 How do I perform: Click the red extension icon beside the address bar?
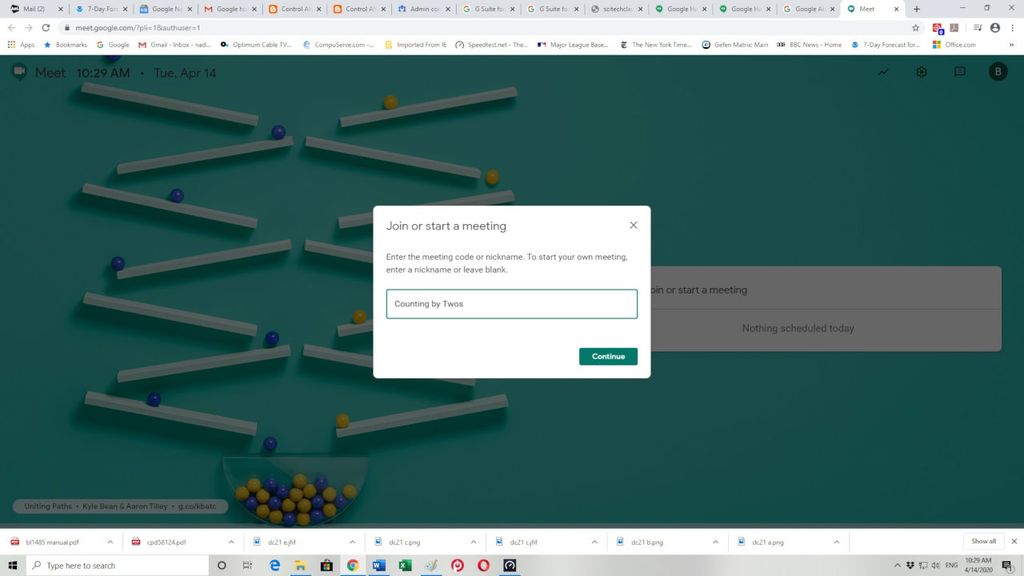click(x=937, y=28)
